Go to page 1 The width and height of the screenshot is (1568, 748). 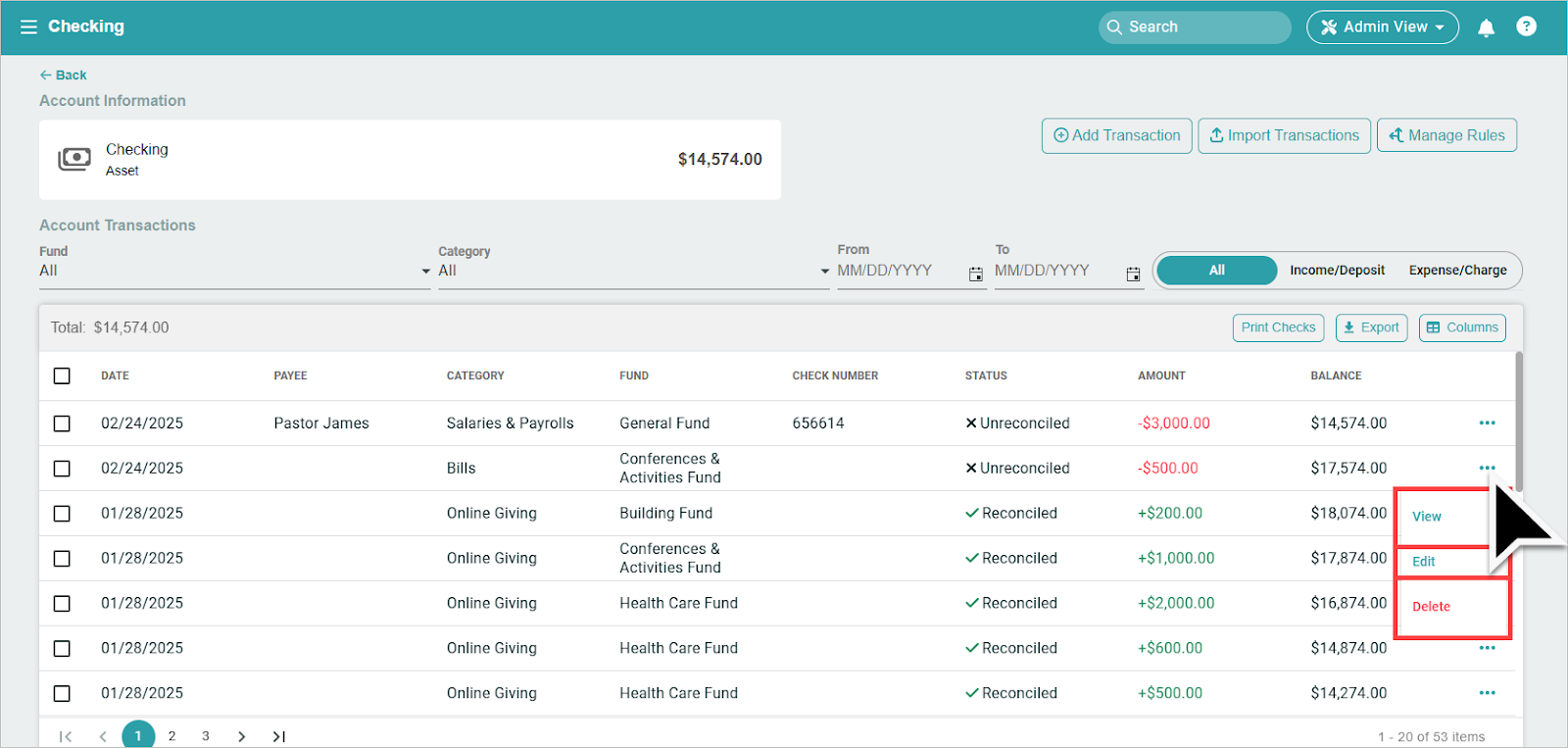click(138, 735)
